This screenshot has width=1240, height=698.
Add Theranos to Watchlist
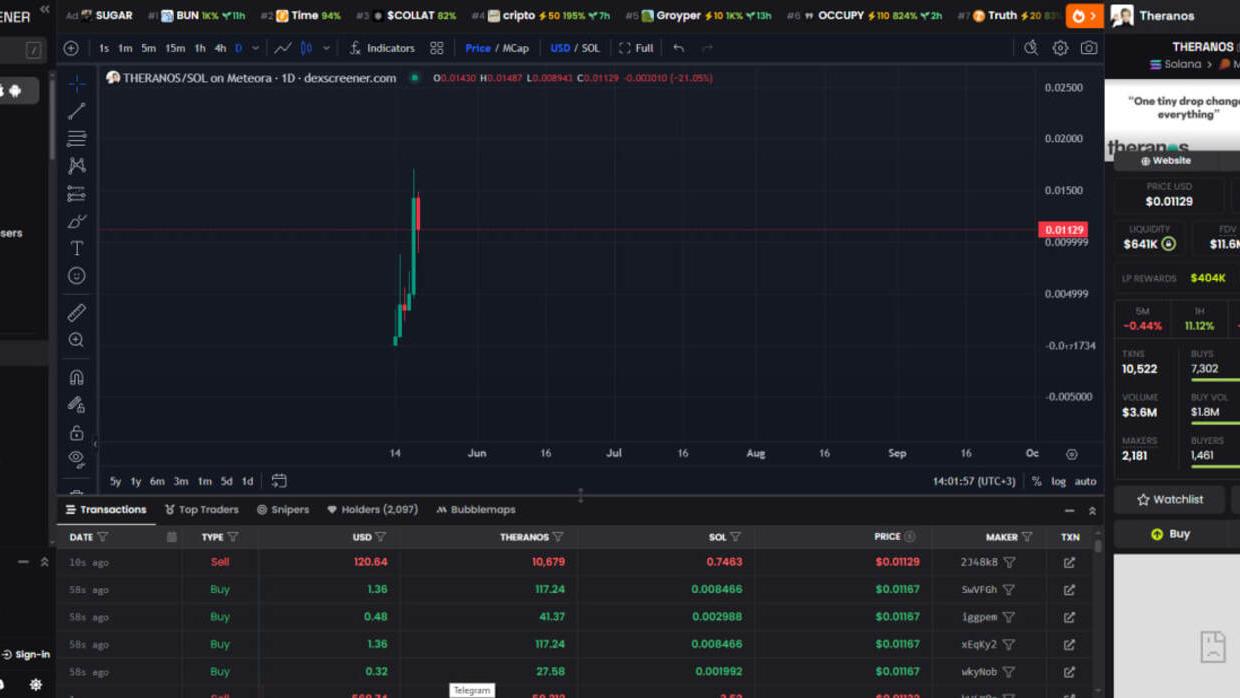point(1170,500)
